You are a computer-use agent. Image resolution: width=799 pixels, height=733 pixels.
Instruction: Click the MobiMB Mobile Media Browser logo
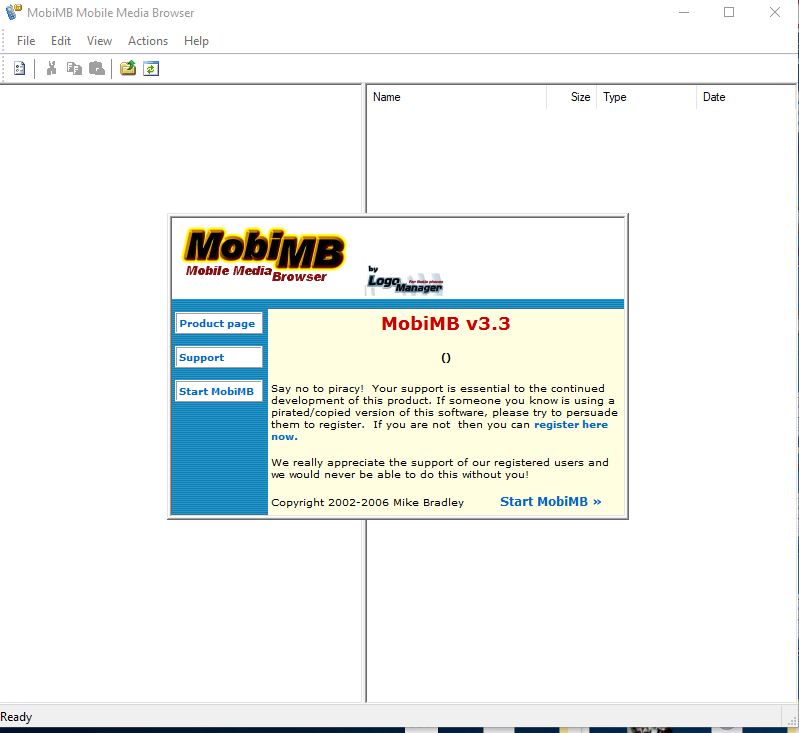[263, 256]
